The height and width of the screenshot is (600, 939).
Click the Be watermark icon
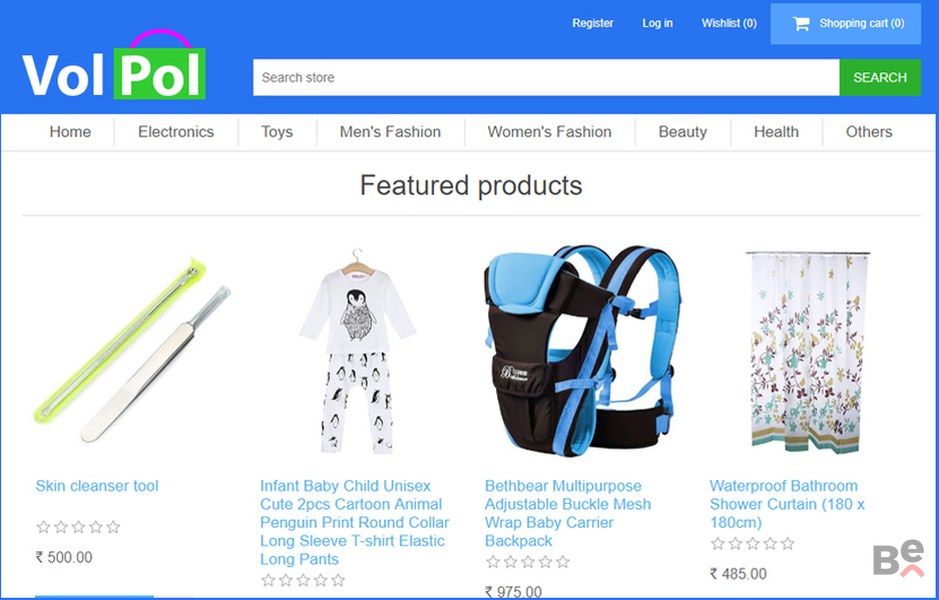pos(898,558)
